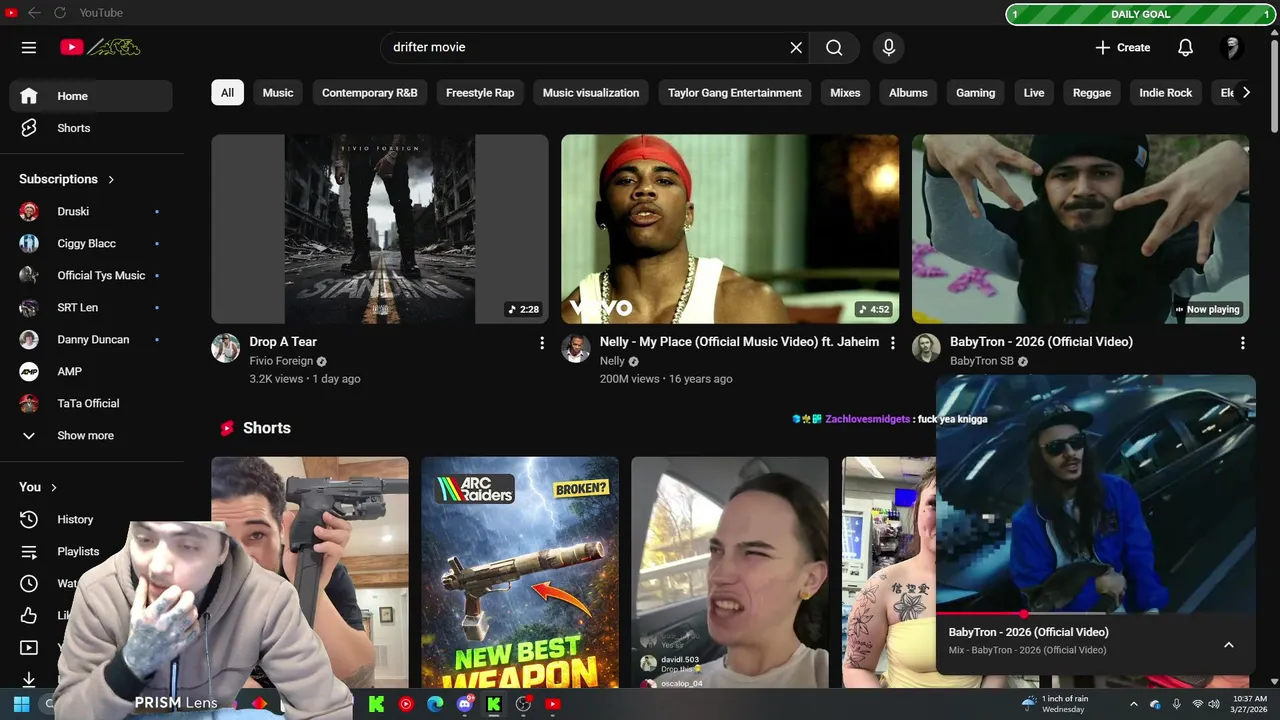Click the Create button

[1123, 47]
